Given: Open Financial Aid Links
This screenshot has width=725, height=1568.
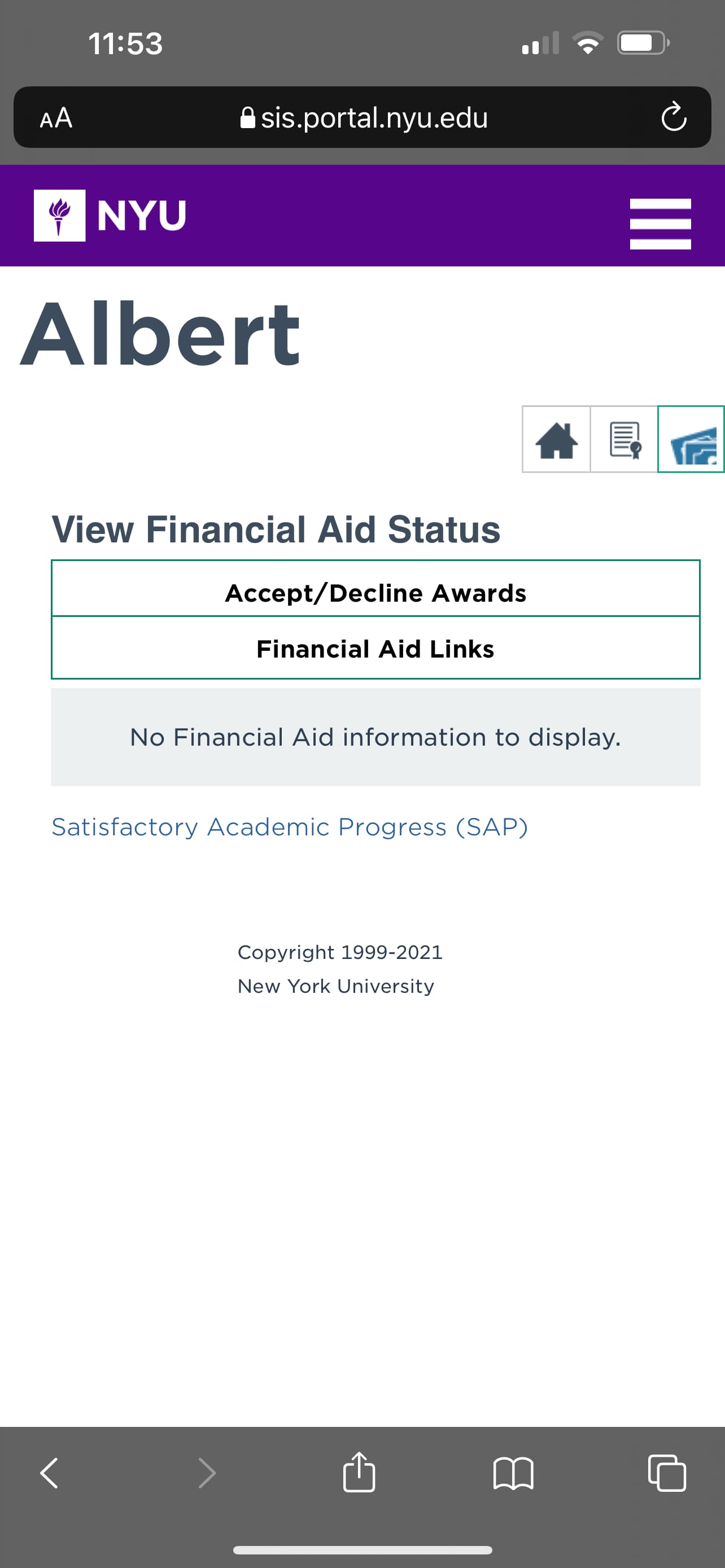Looking at the screenshot, I should tap(375, 649).
